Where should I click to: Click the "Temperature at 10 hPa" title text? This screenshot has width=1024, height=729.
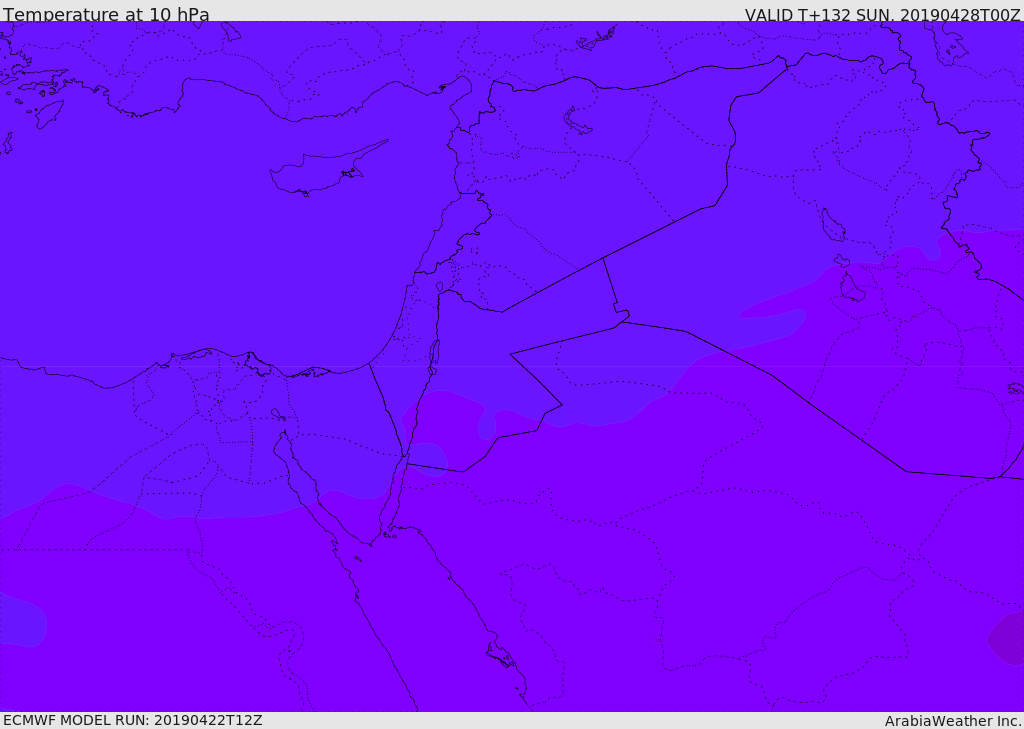pos(106,14)
